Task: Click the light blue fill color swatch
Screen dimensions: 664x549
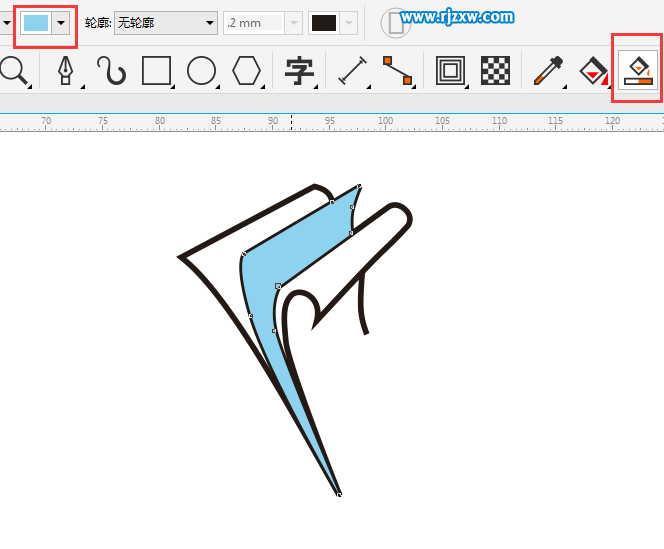Action: point(36,23)
